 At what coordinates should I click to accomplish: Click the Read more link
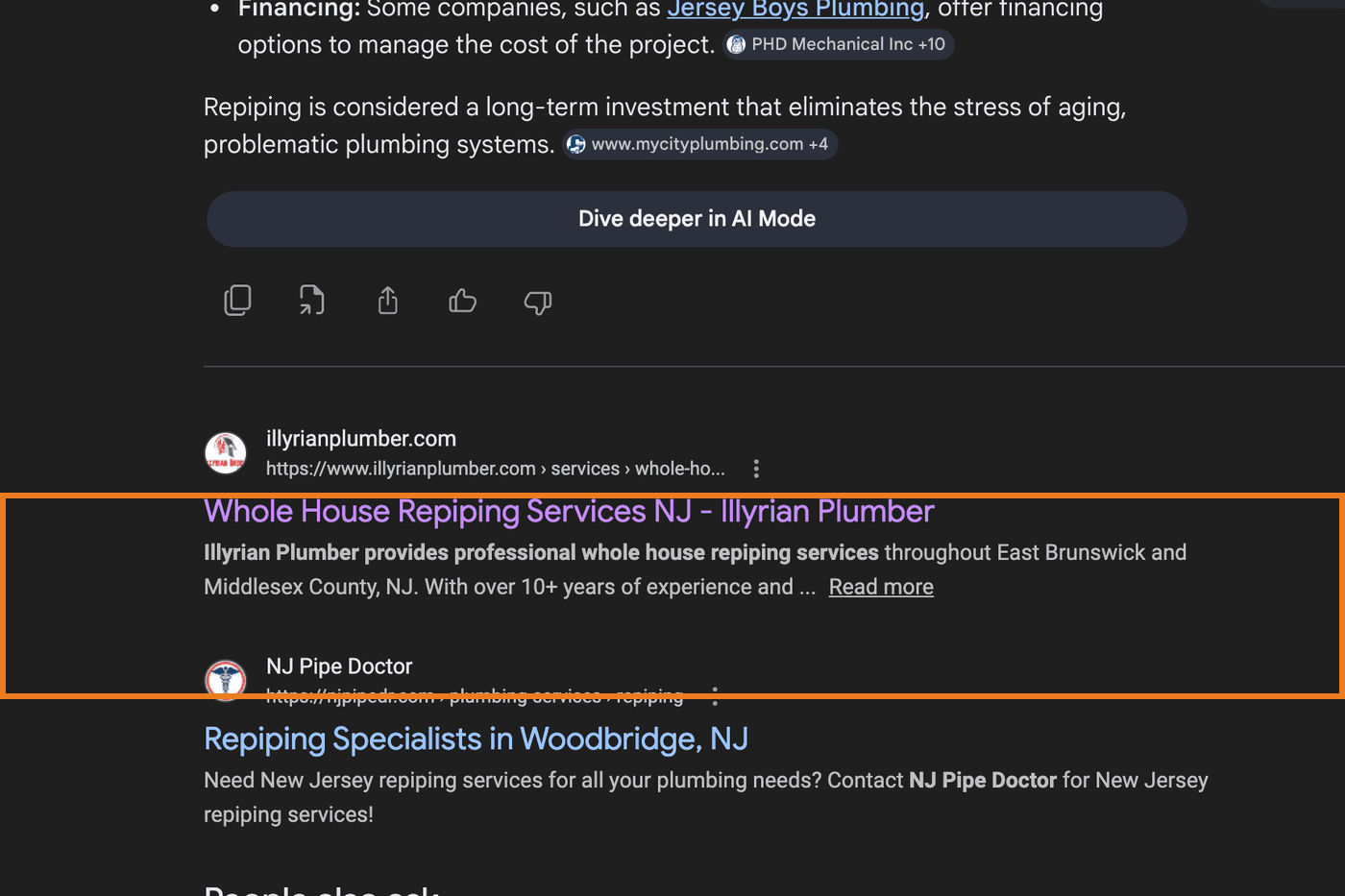click(881, 587)
